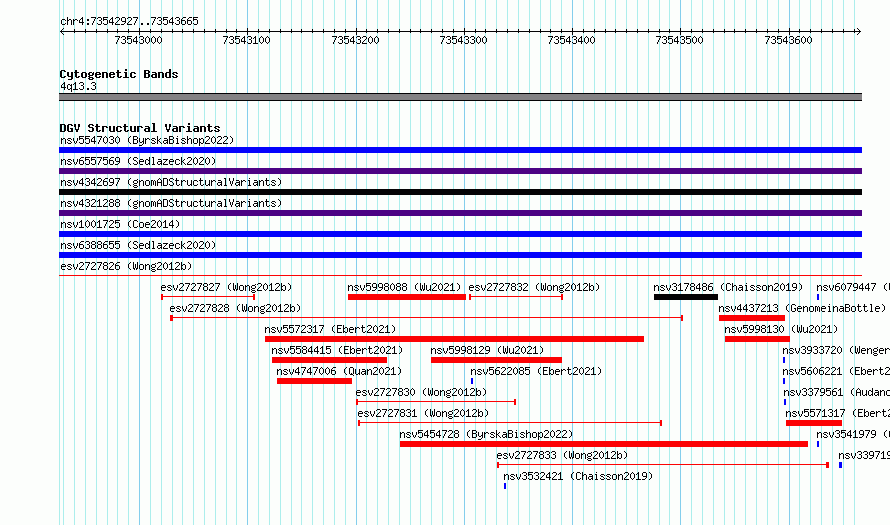Select the small blue nsv5622085 marker
Viewport: 890px width, 525px height.
472,381
